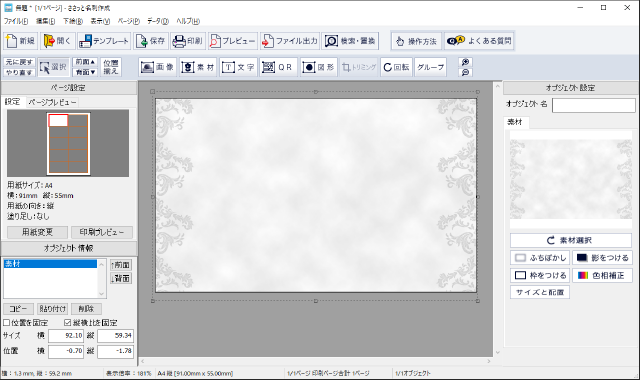Open よくある質問 FAQ

pyautogui.click(x=479, y=41)
